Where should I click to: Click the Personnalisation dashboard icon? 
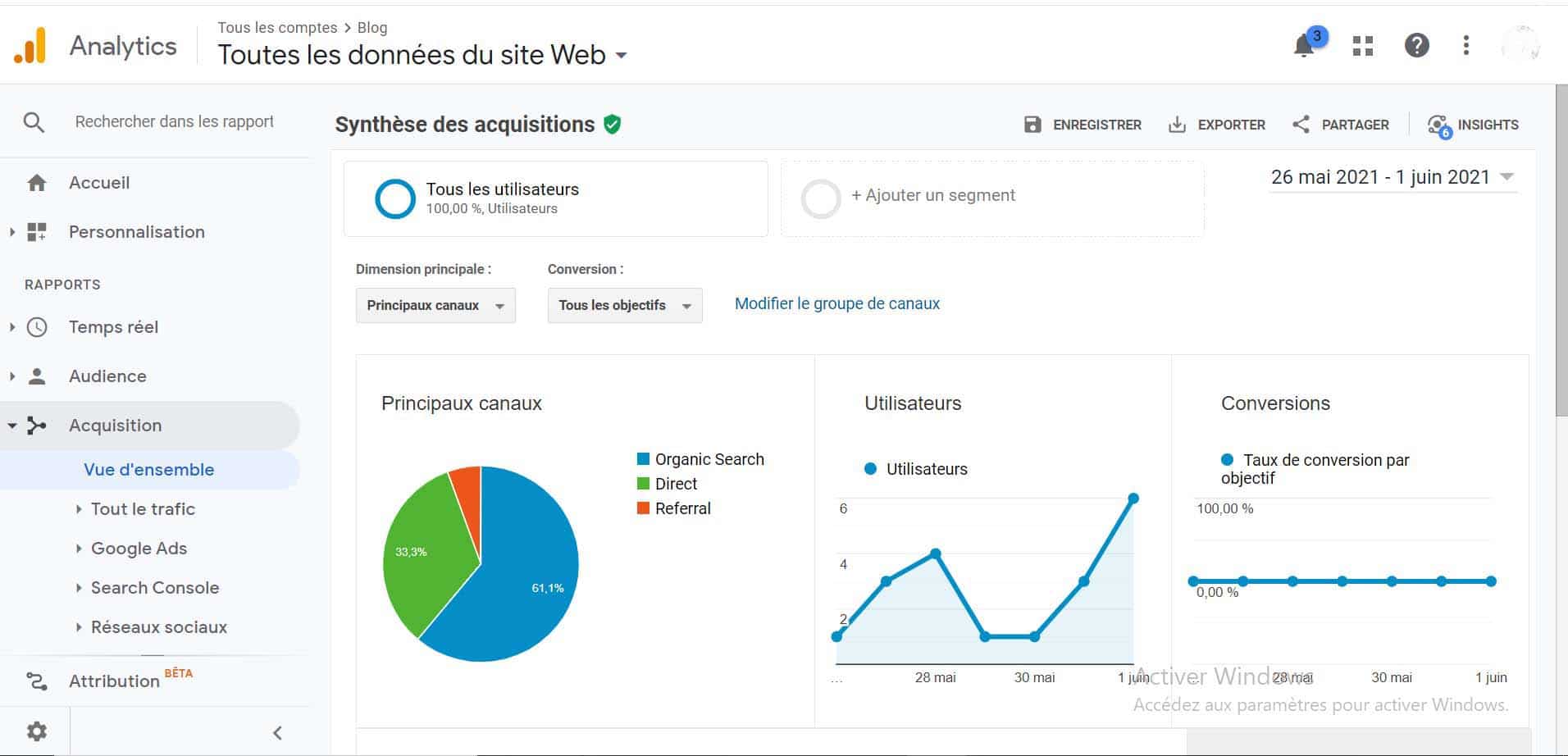[37, 232]
